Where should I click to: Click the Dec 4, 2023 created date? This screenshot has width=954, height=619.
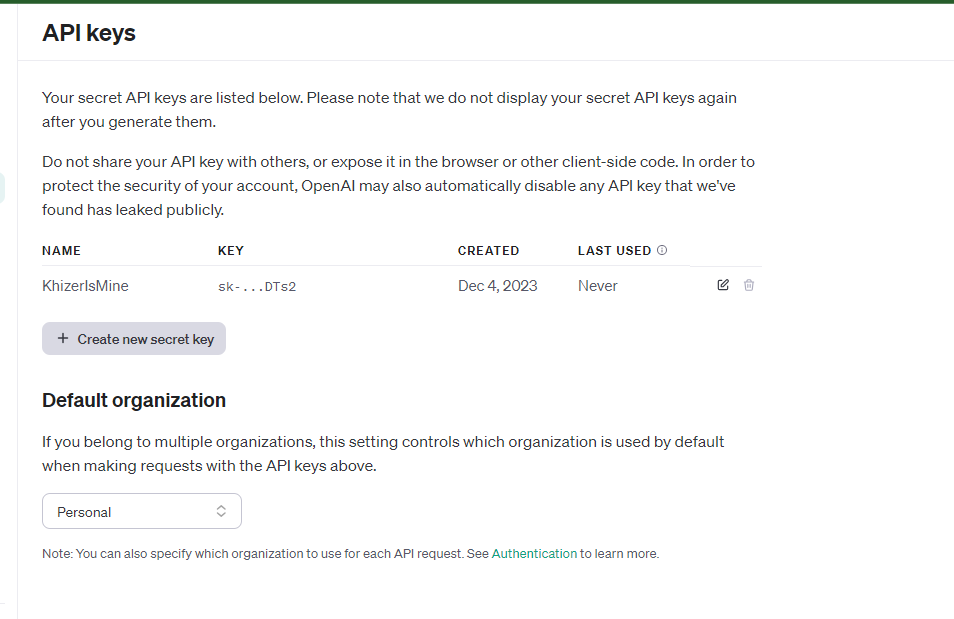coord(497,286)
